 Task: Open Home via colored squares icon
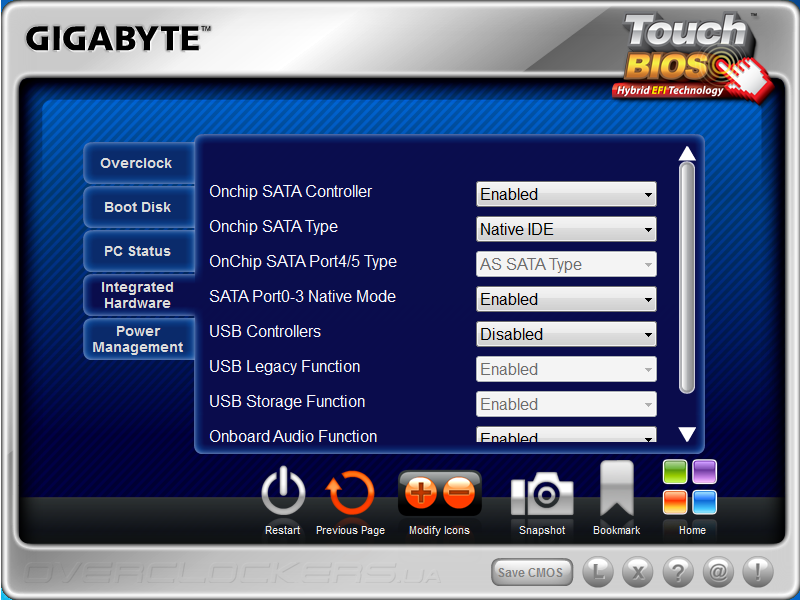(x=690, y=487)
